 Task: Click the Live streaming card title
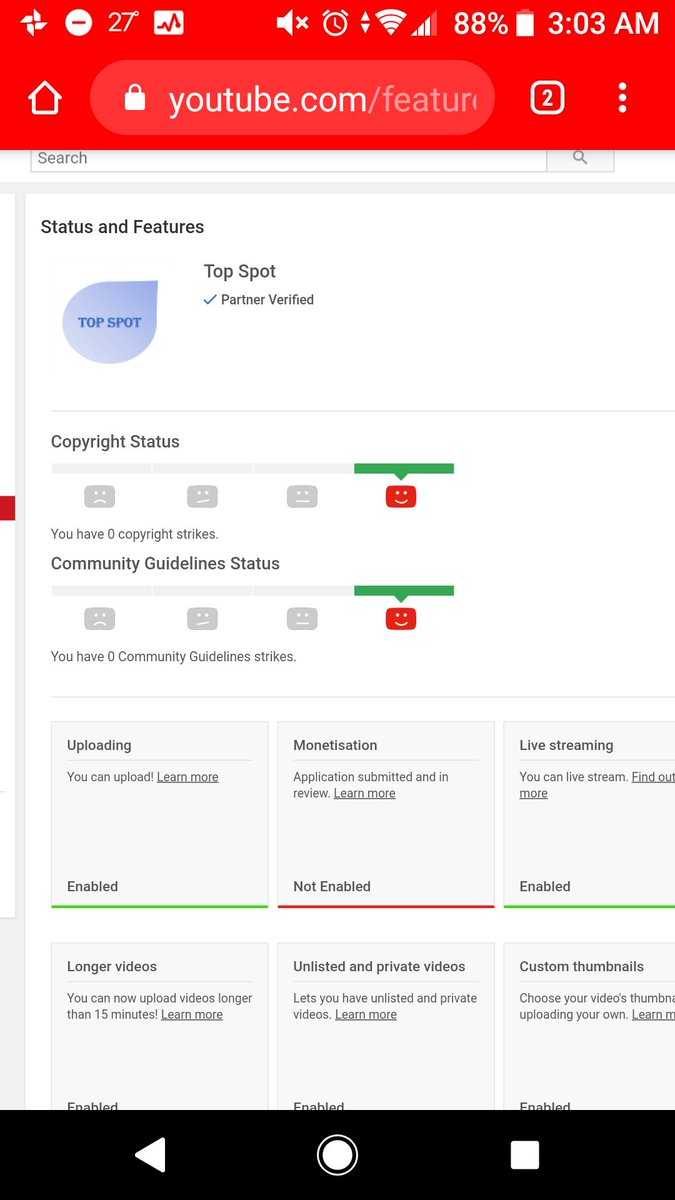pos(566,745)
